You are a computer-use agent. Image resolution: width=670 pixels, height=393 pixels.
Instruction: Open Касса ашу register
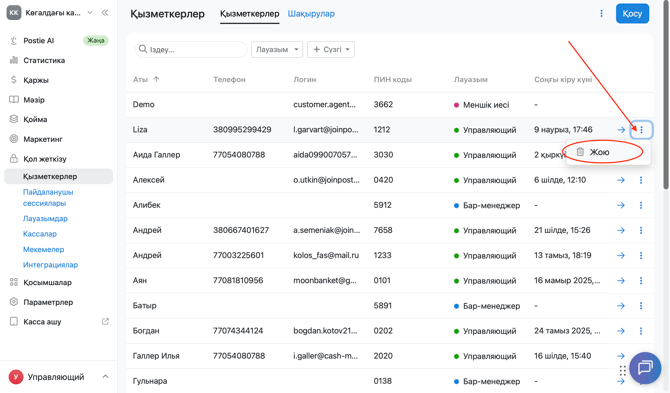[42, 322]
